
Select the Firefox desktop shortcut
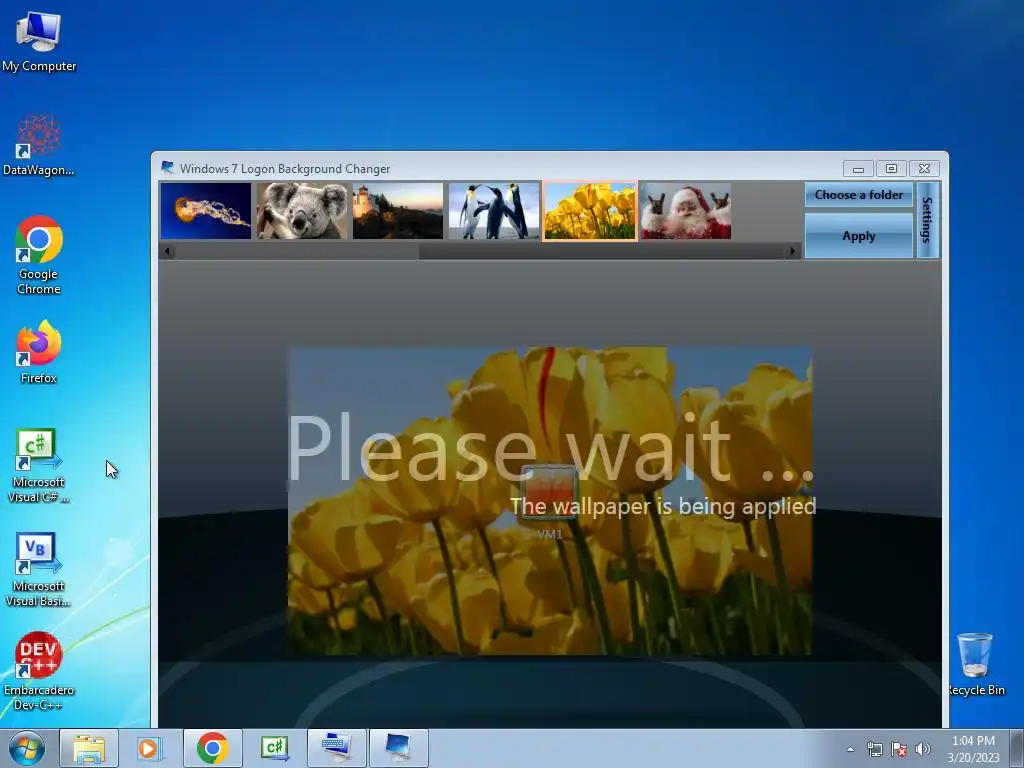click(x=39, y=352)
